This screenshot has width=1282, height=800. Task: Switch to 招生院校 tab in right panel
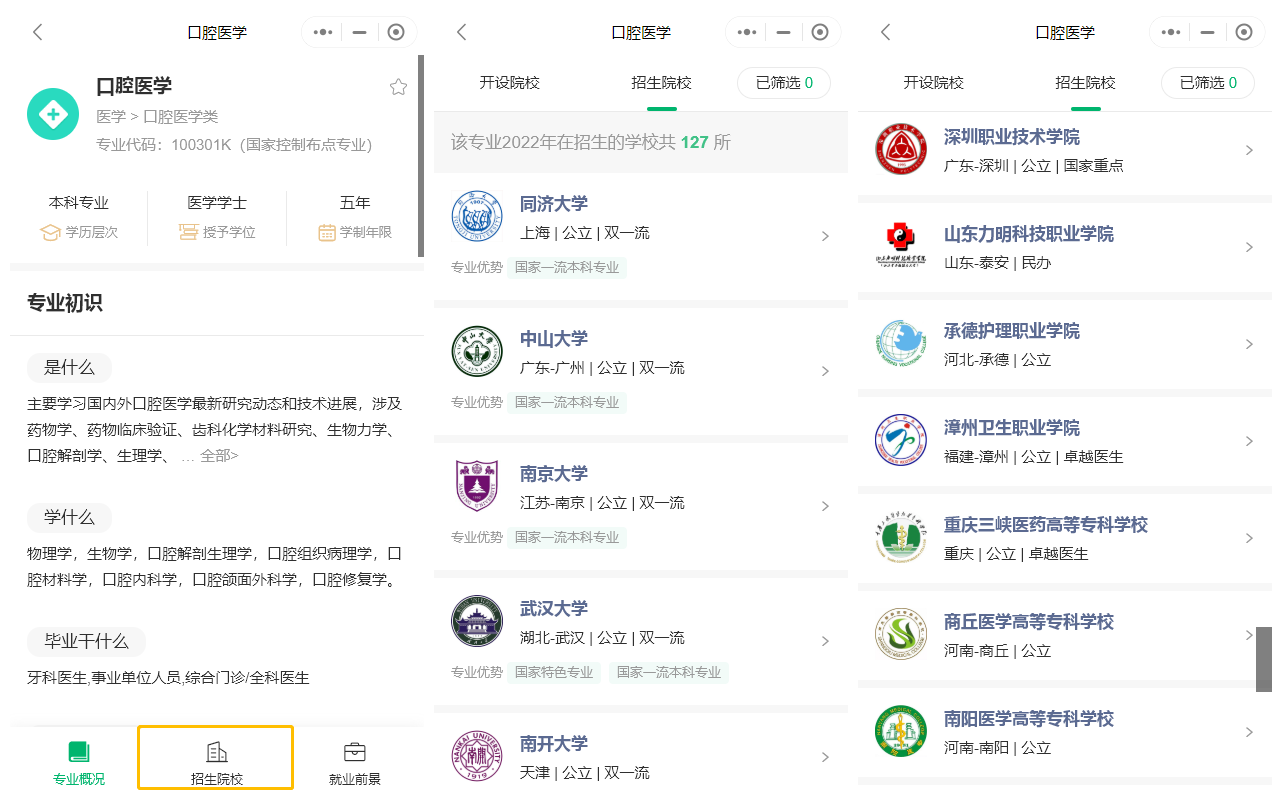(x=1086, y=83)
